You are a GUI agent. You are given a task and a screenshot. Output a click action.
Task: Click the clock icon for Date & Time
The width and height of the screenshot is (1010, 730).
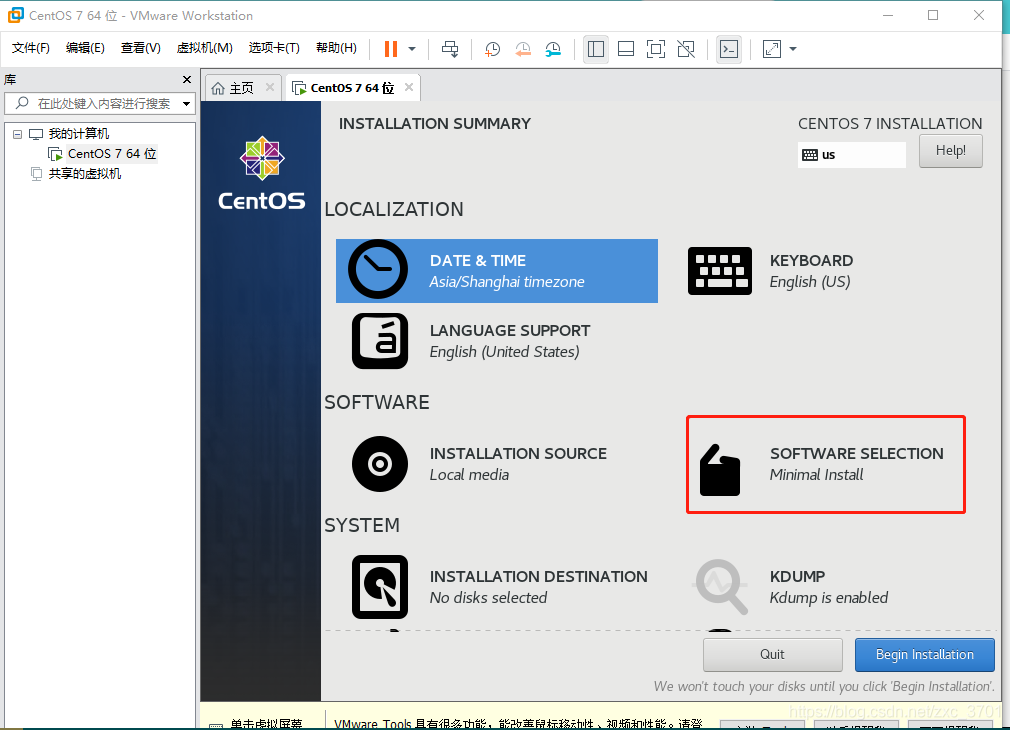point(378,269)
